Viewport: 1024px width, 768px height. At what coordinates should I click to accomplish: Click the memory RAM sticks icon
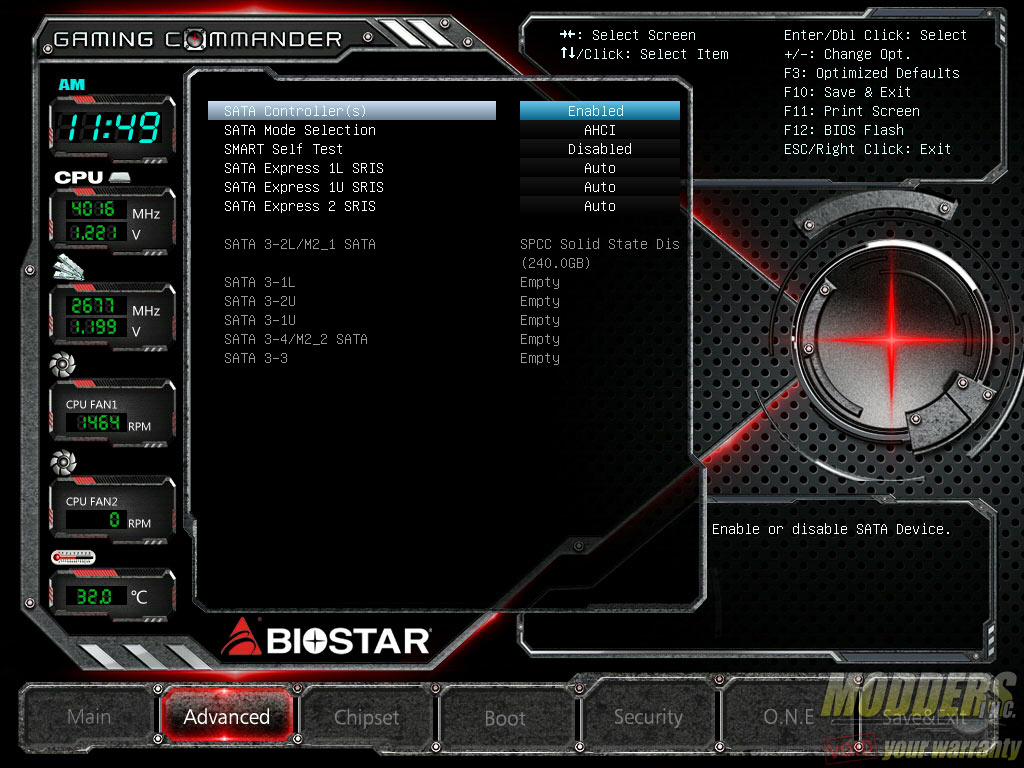click(69, 269)
